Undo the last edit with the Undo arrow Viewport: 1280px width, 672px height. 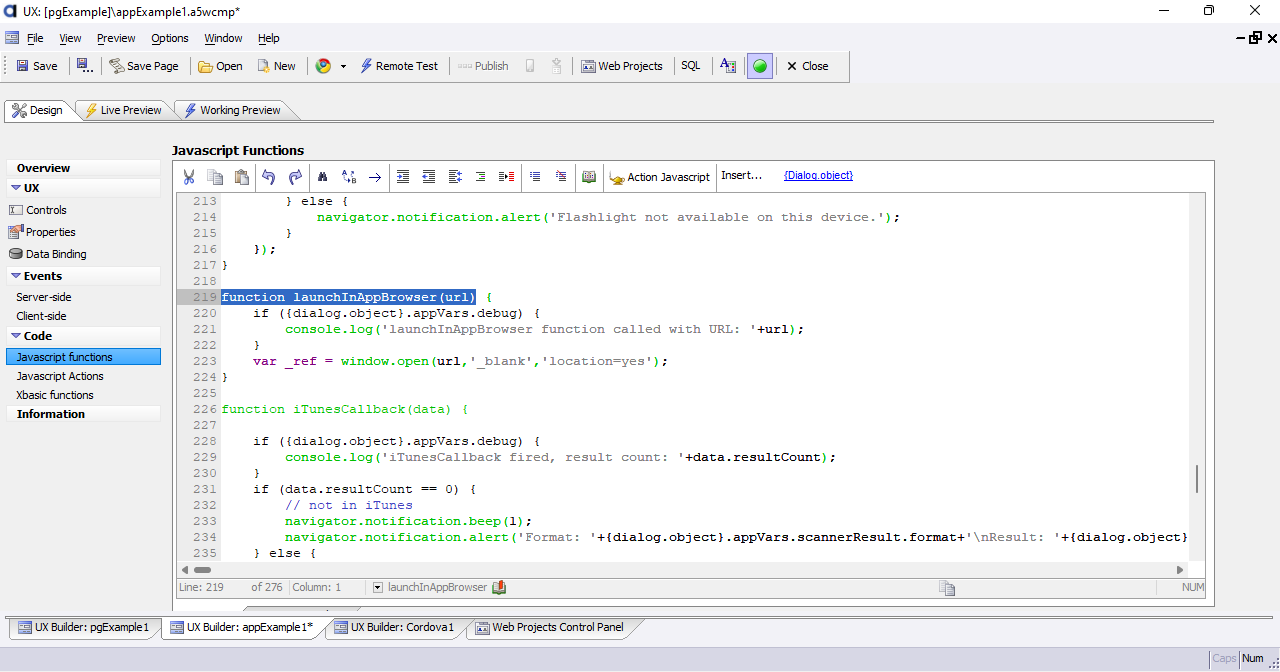[x=268, y=177]
